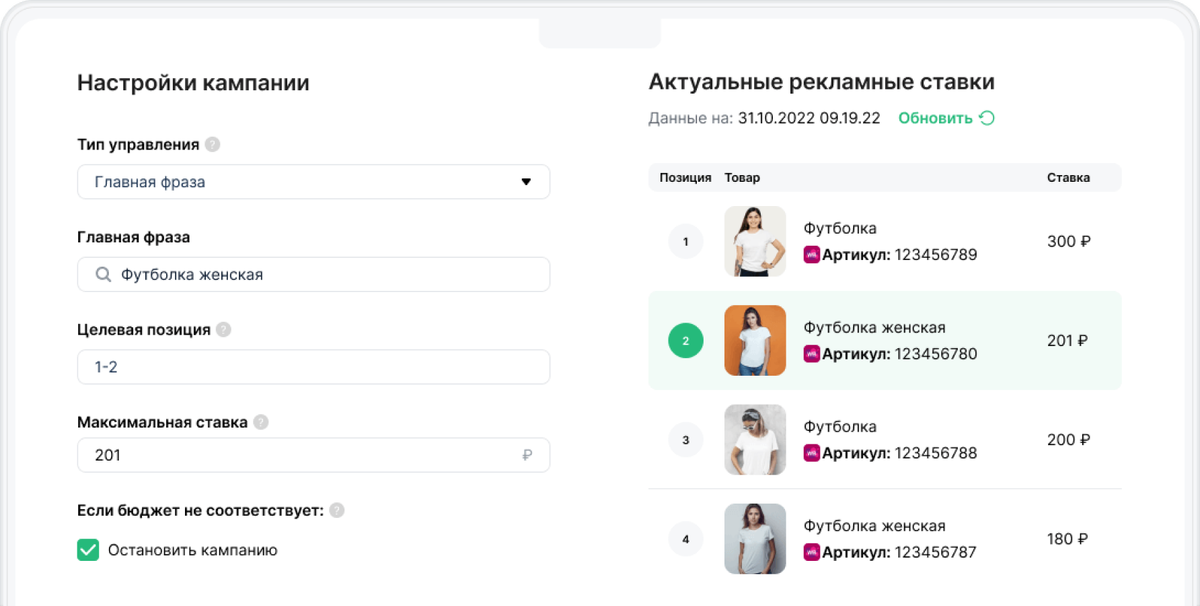The width and height of the screenshot is (1200, 606).
Task: Click the Целевая позиция input with 1-2
Action: tap(313, 367)
